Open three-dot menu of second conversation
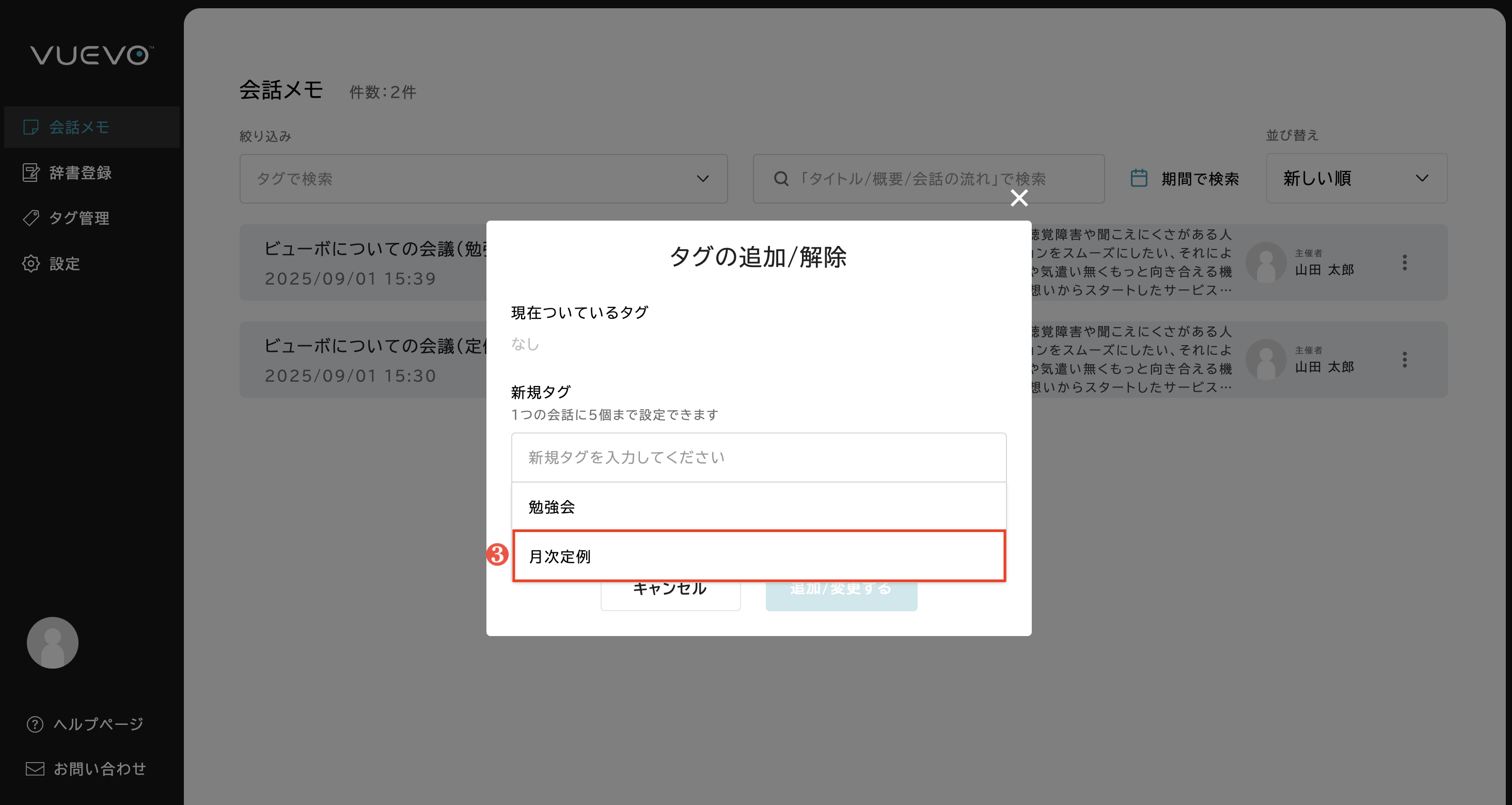The image size is (1512, 805). pyautogui.click(x=1405, y=359)
